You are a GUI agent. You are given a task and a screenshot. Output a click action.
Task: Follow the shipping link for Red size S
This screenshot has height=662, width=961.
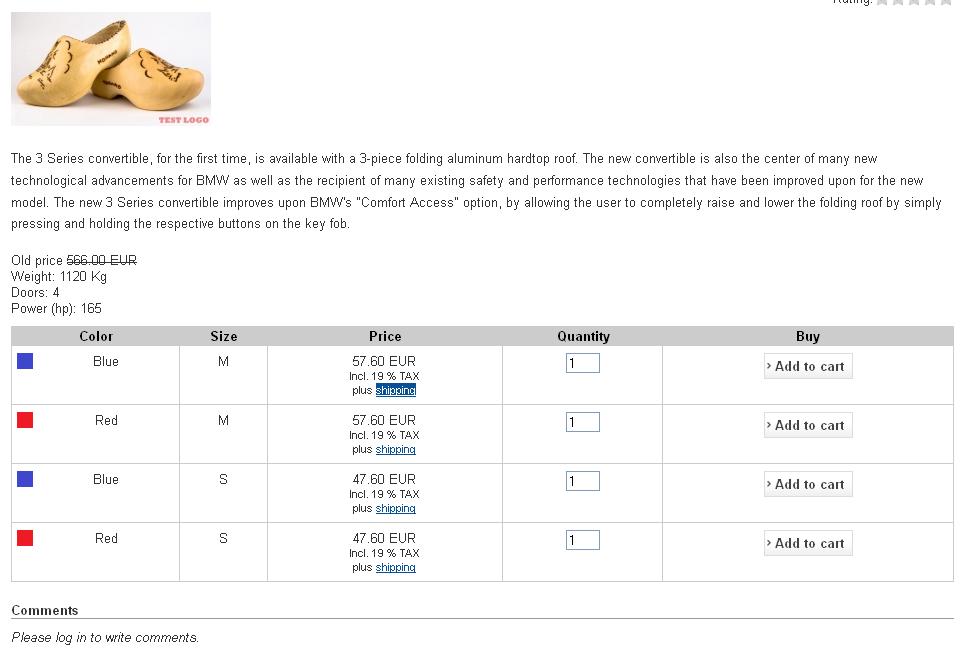tap(395, 567)
